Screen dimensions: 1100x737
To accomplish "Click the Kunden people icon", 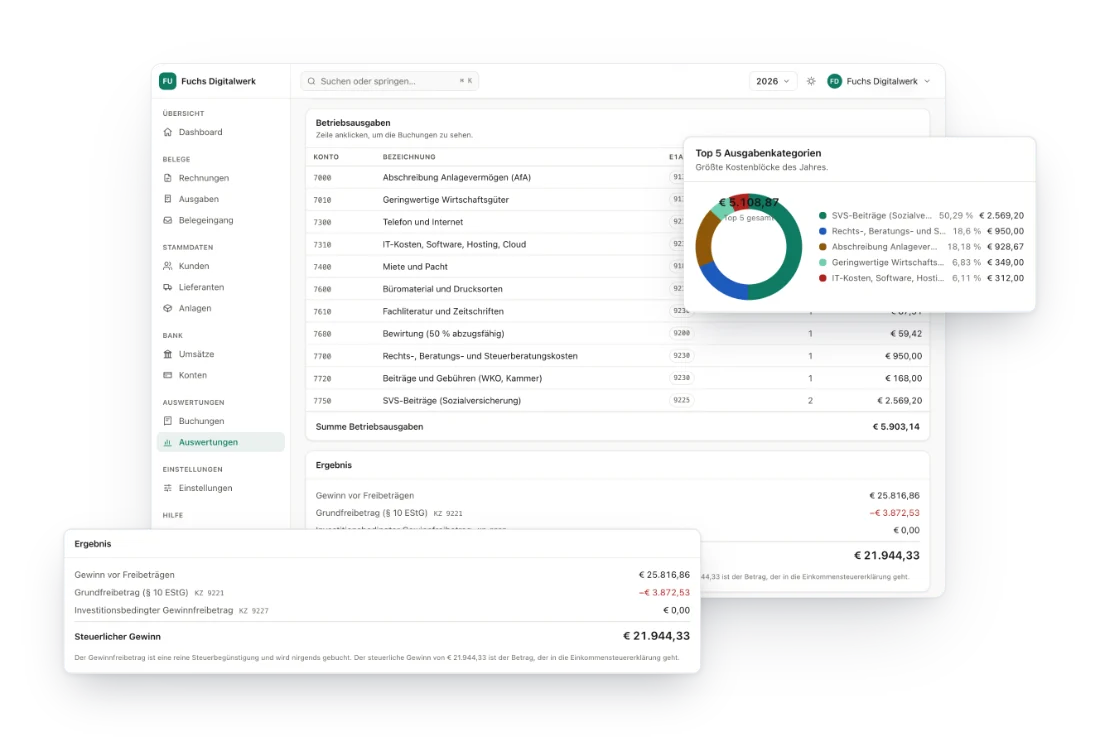I will (168, 266).
